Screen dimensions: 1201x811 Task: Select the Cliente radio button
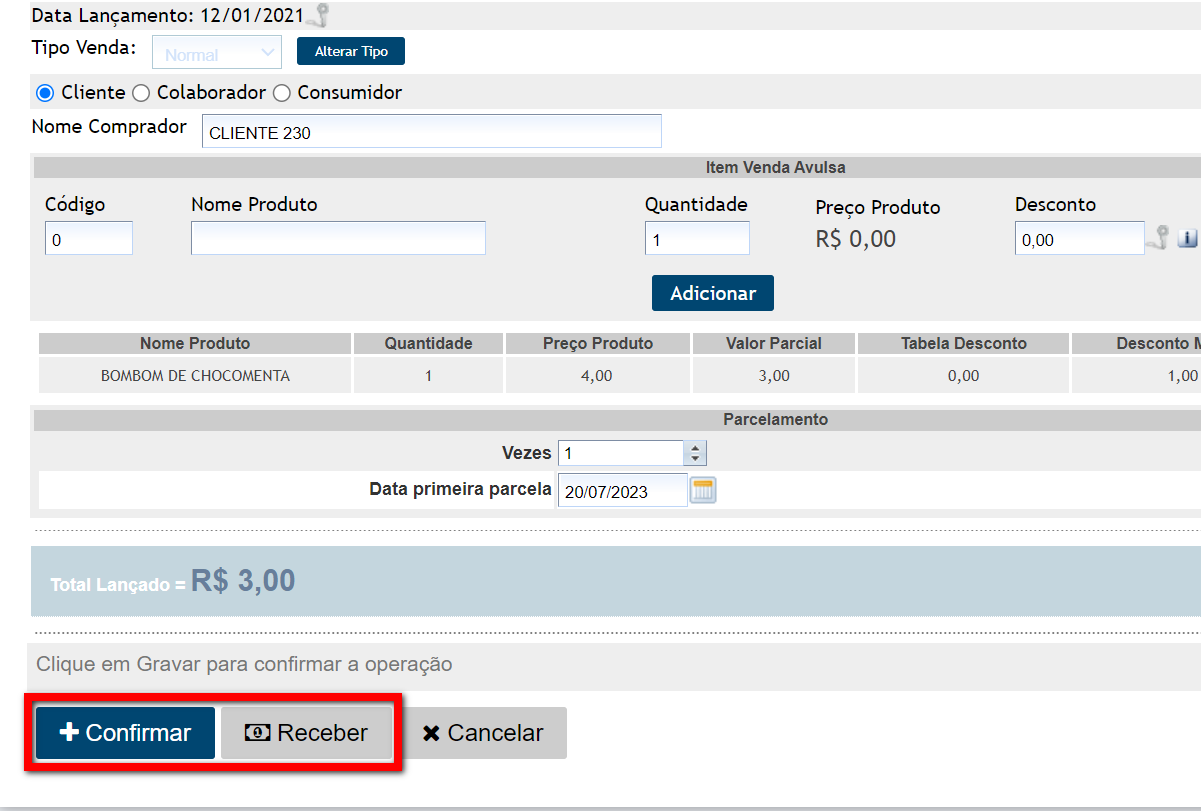pos(44,93)
